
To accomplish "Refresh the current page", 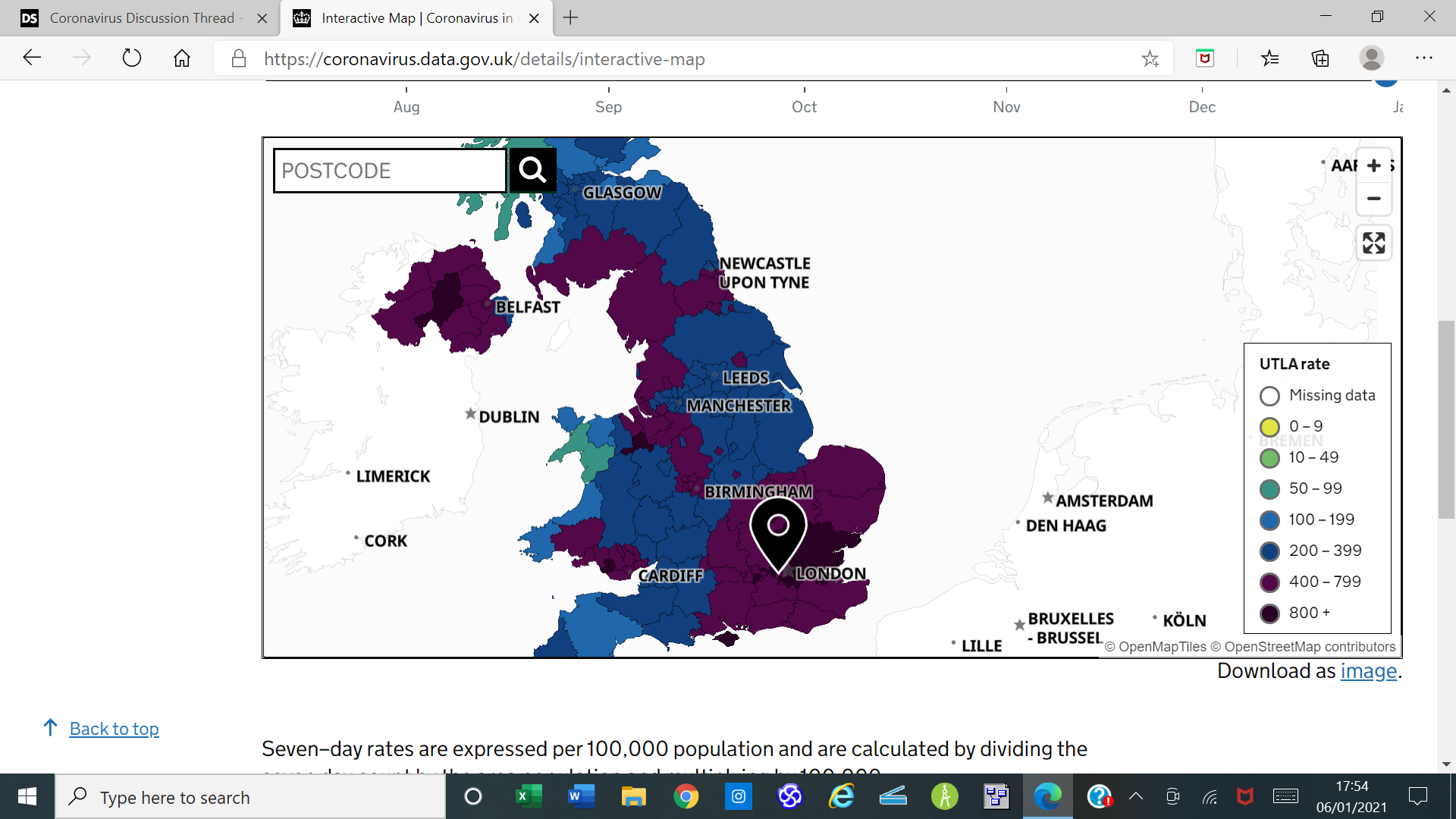I will [x=132, y=58].
